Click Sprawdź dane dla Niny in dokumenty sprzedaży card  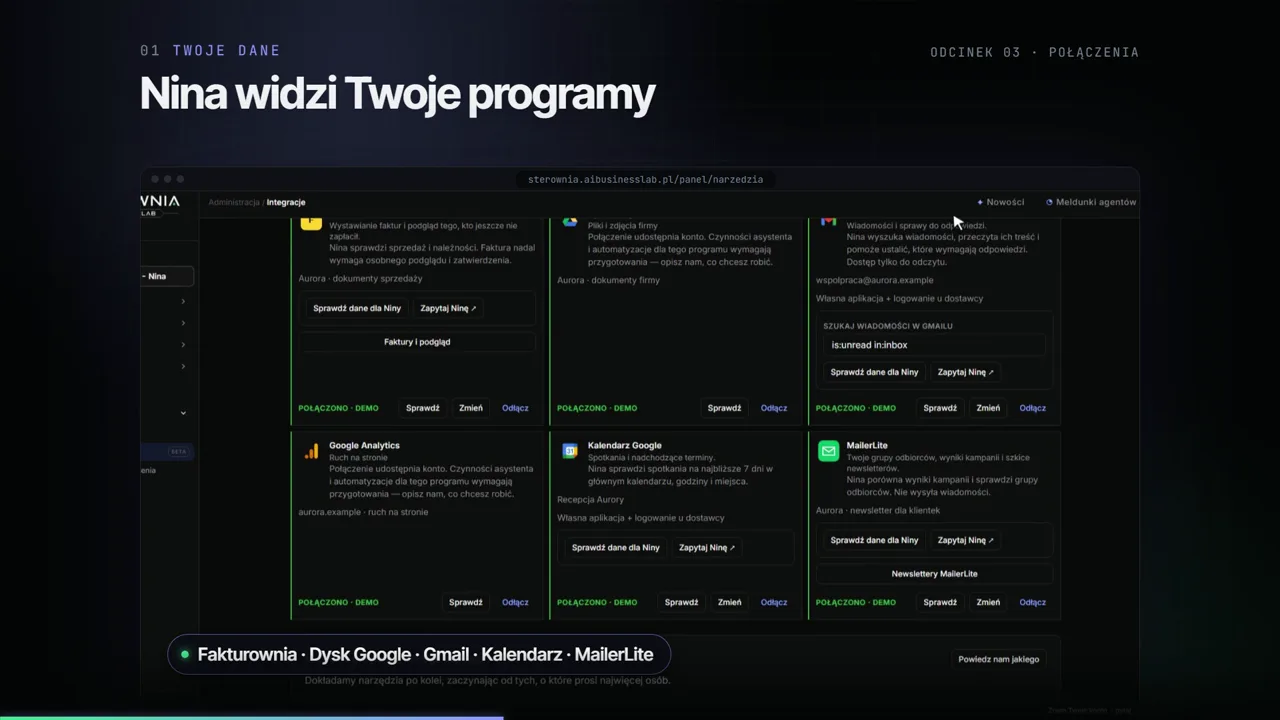pyautogui.click(x=357, y=308)
